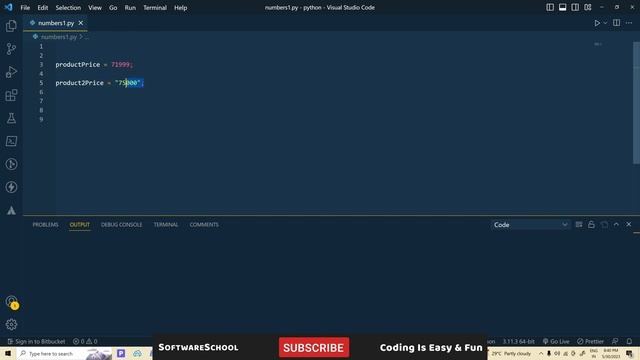640x360 pixels.
Task: Open the triangle-shaped icon in the activity bar
Action: point(11,210)
